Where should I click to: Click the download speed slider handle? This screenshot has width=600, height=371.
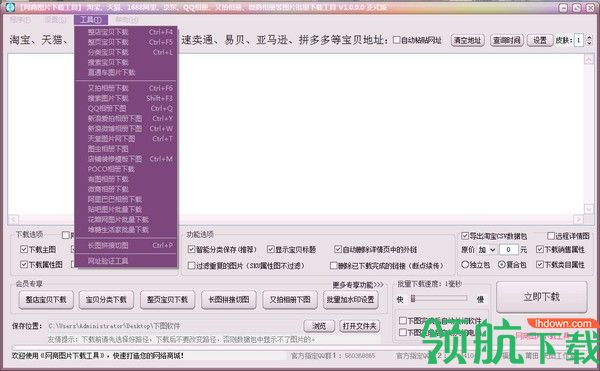413,298
